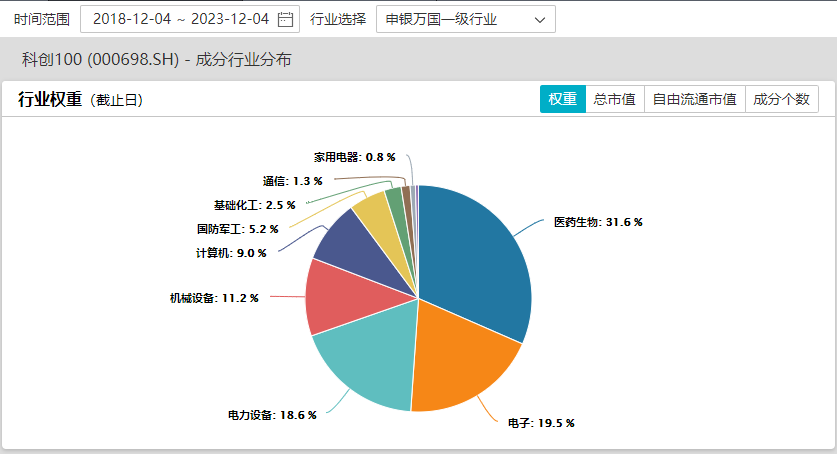Select the 权重 tab
Image resolution: width=837 pixels, height=454 pixels.
click(x=563, y=99)
